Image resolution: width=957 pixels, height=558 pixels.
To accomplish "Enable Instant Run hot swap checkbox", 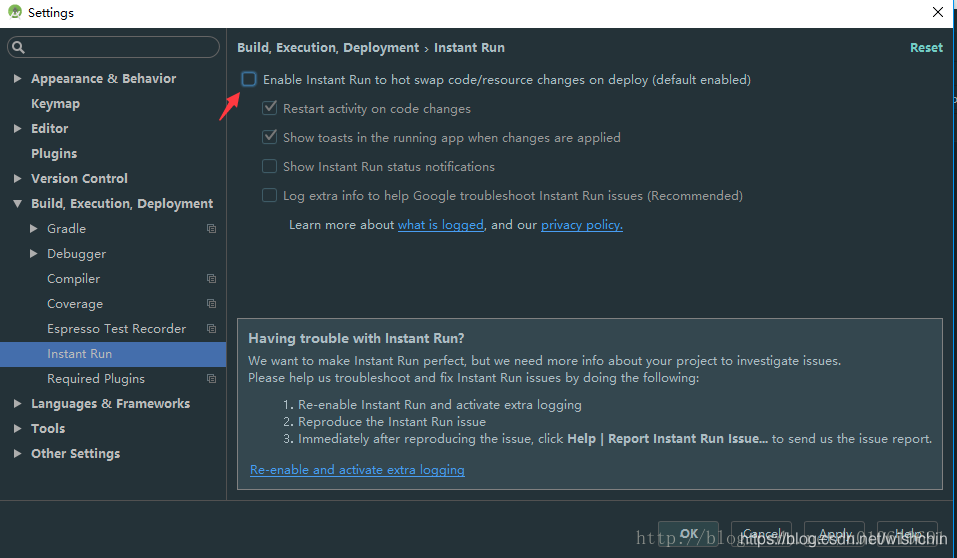I will click(248, 79).
